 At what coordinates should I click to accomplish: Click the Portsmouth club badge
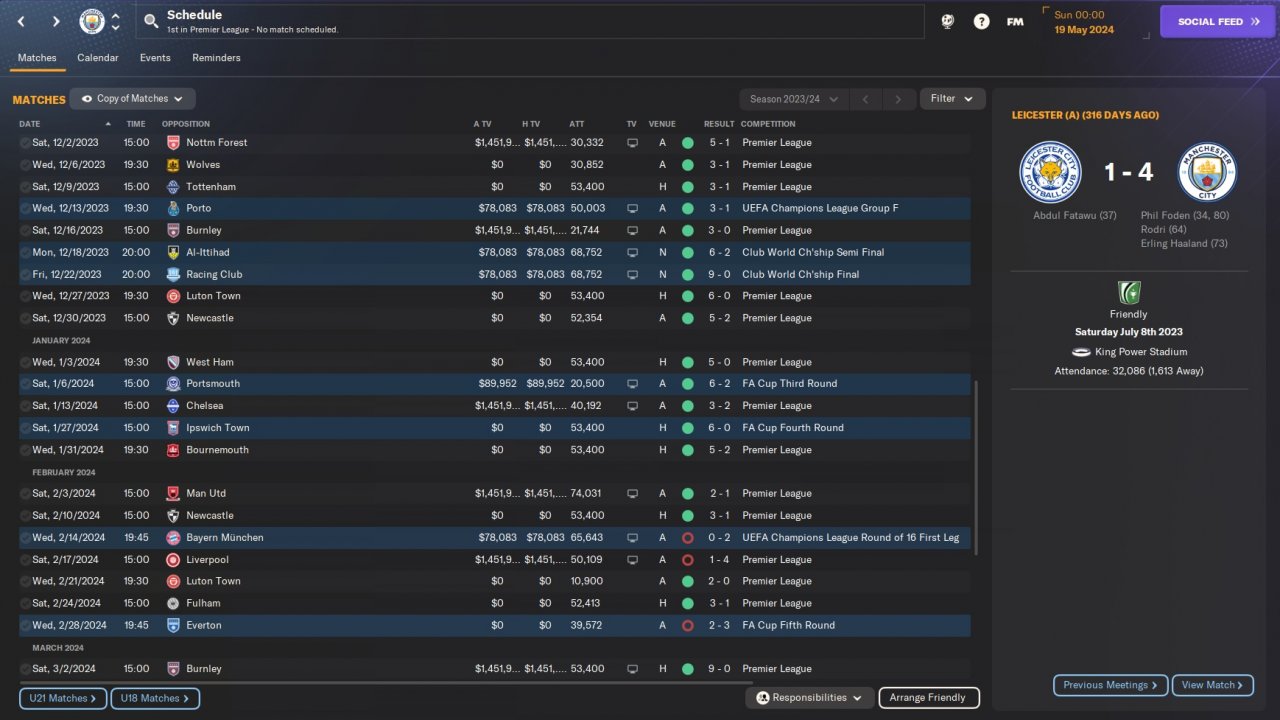173,384
